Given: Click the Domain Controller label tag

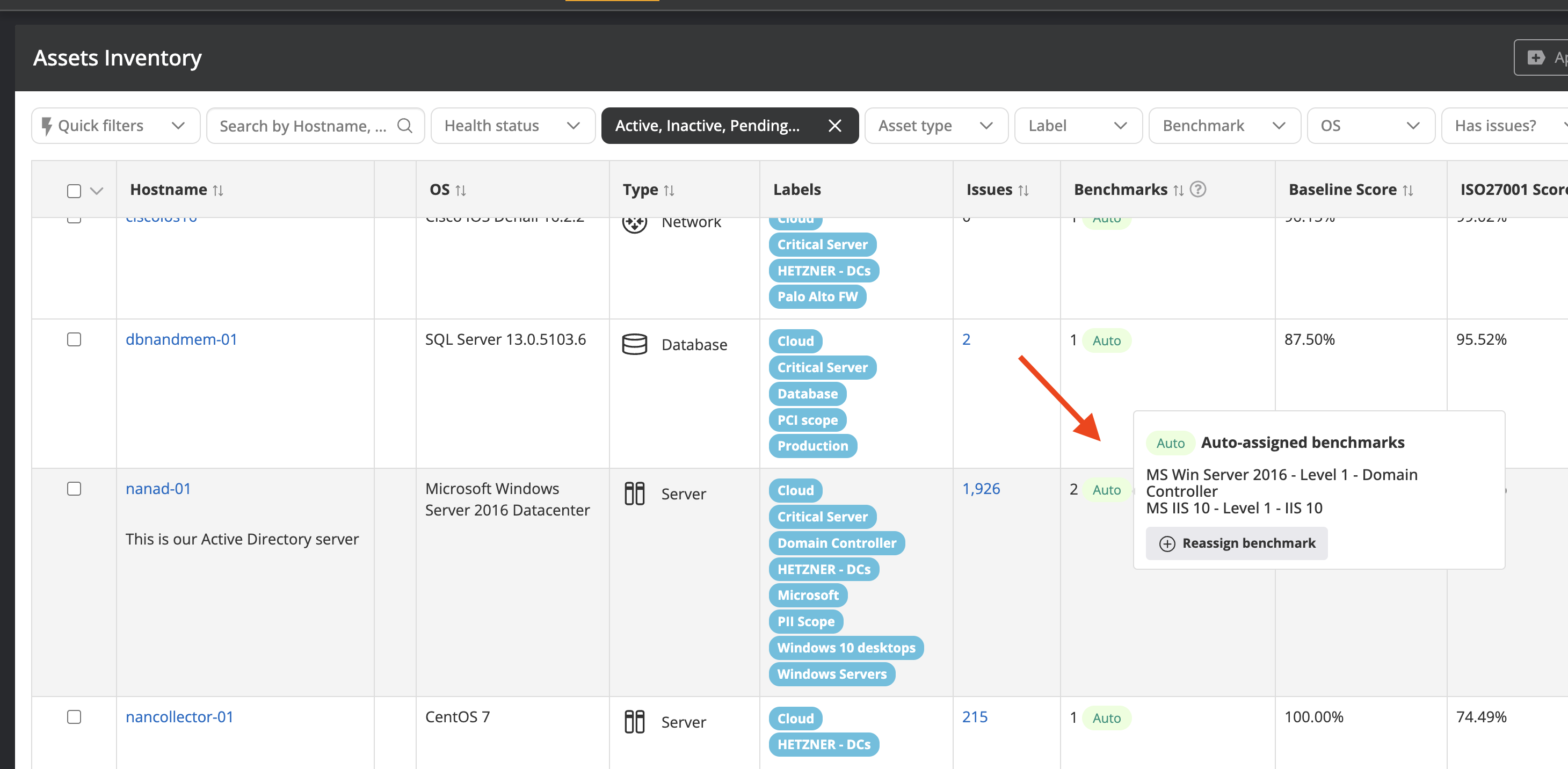Looking at the screenshot, I should [836, 542].
